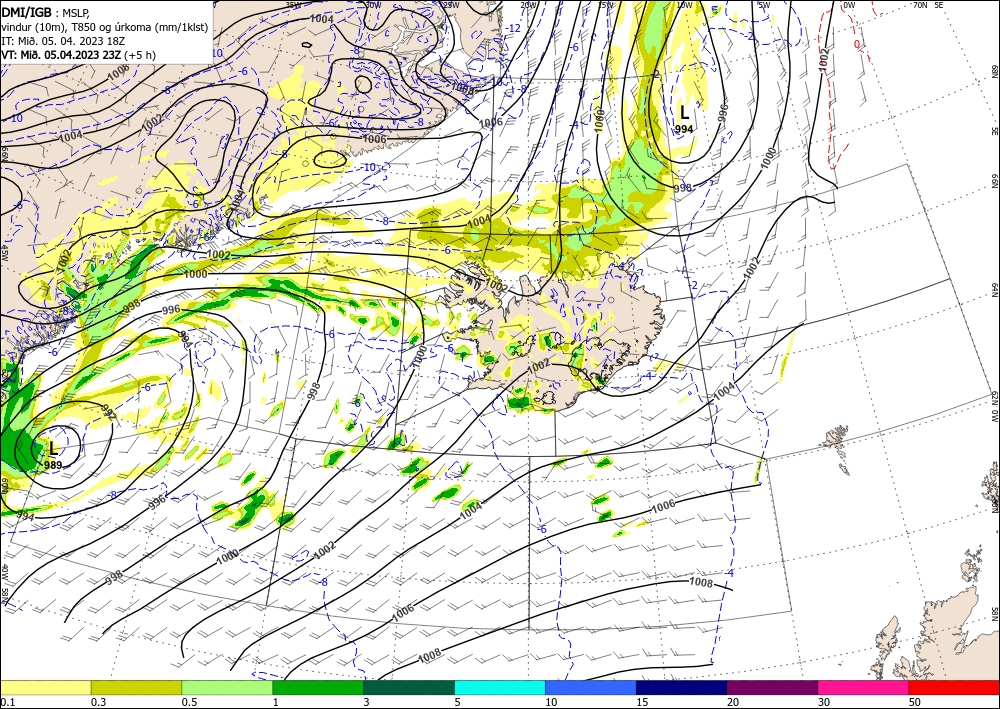Click the '30W' longitude label

click(373, 5)
